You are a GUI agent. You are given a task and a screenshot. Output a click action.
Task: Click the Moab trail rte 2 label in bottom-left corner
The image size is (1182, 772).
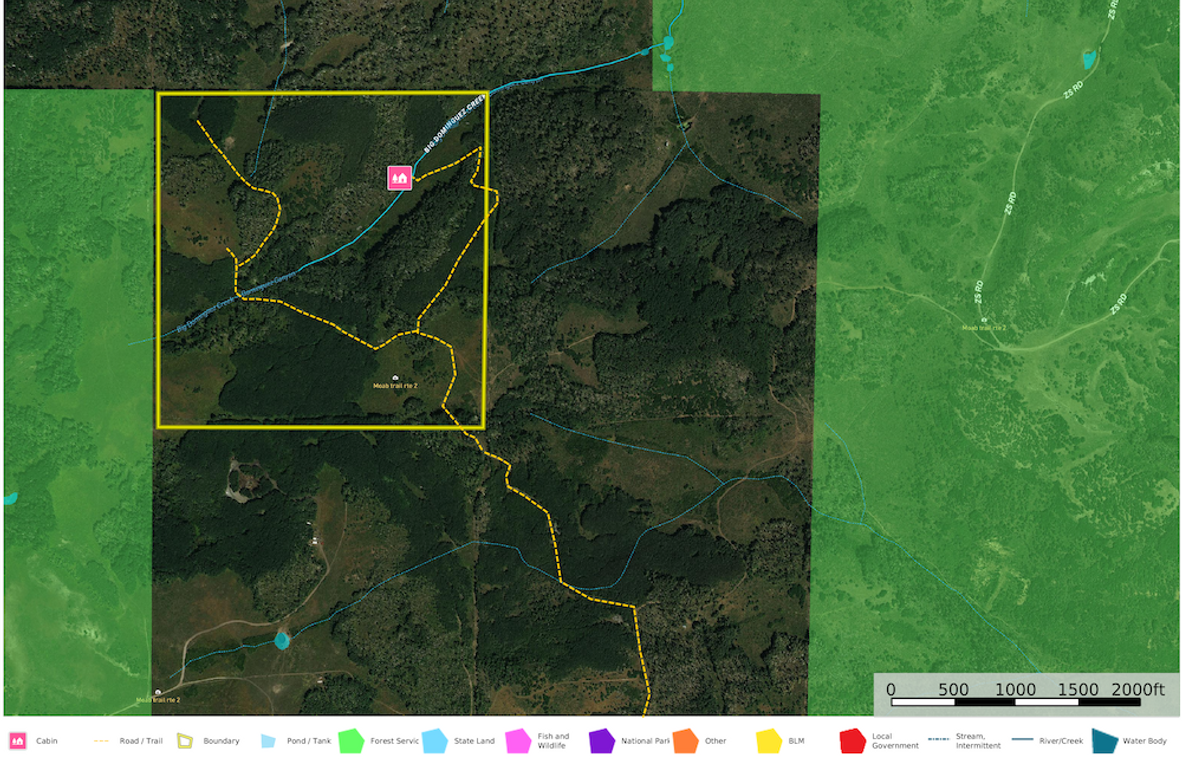pos(158,701)
